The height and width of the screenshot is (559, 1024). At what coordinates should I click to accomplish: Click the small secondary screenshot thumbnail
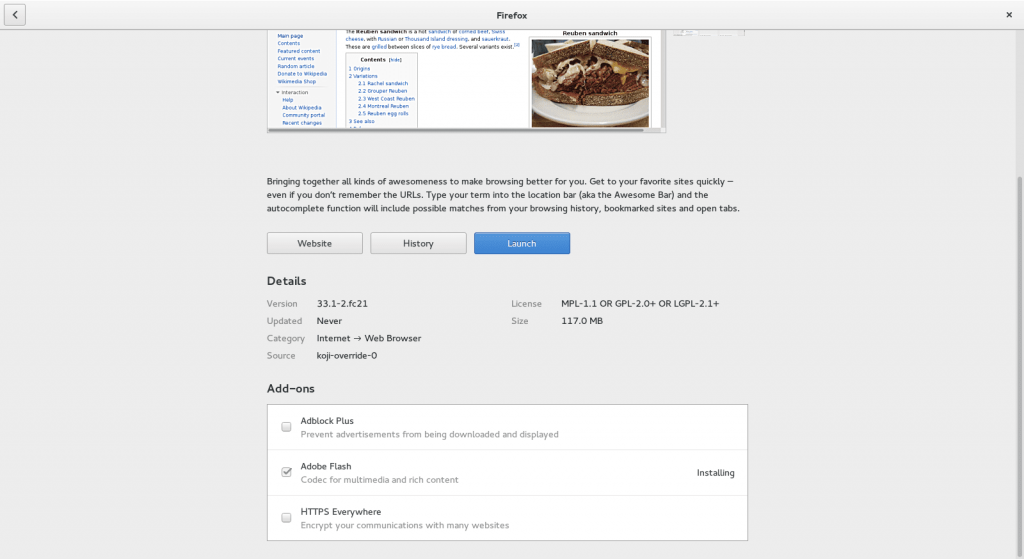click(x=709, y=32)
